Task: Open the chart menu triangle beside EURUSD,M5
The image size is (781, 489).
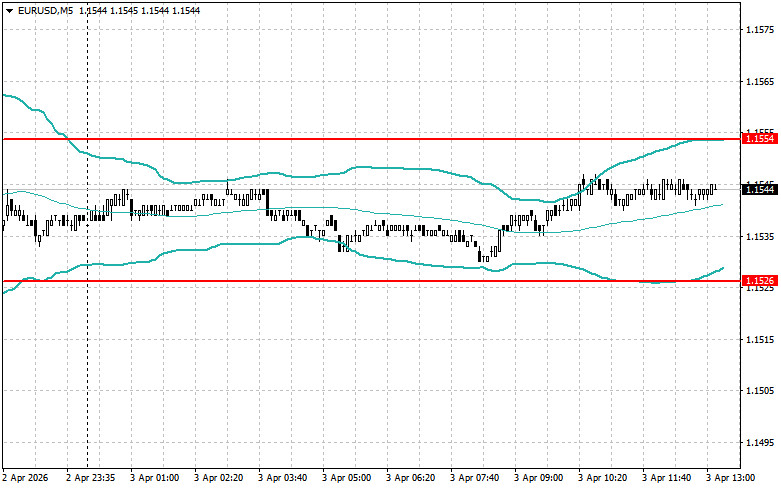Action: click(9, 10)
